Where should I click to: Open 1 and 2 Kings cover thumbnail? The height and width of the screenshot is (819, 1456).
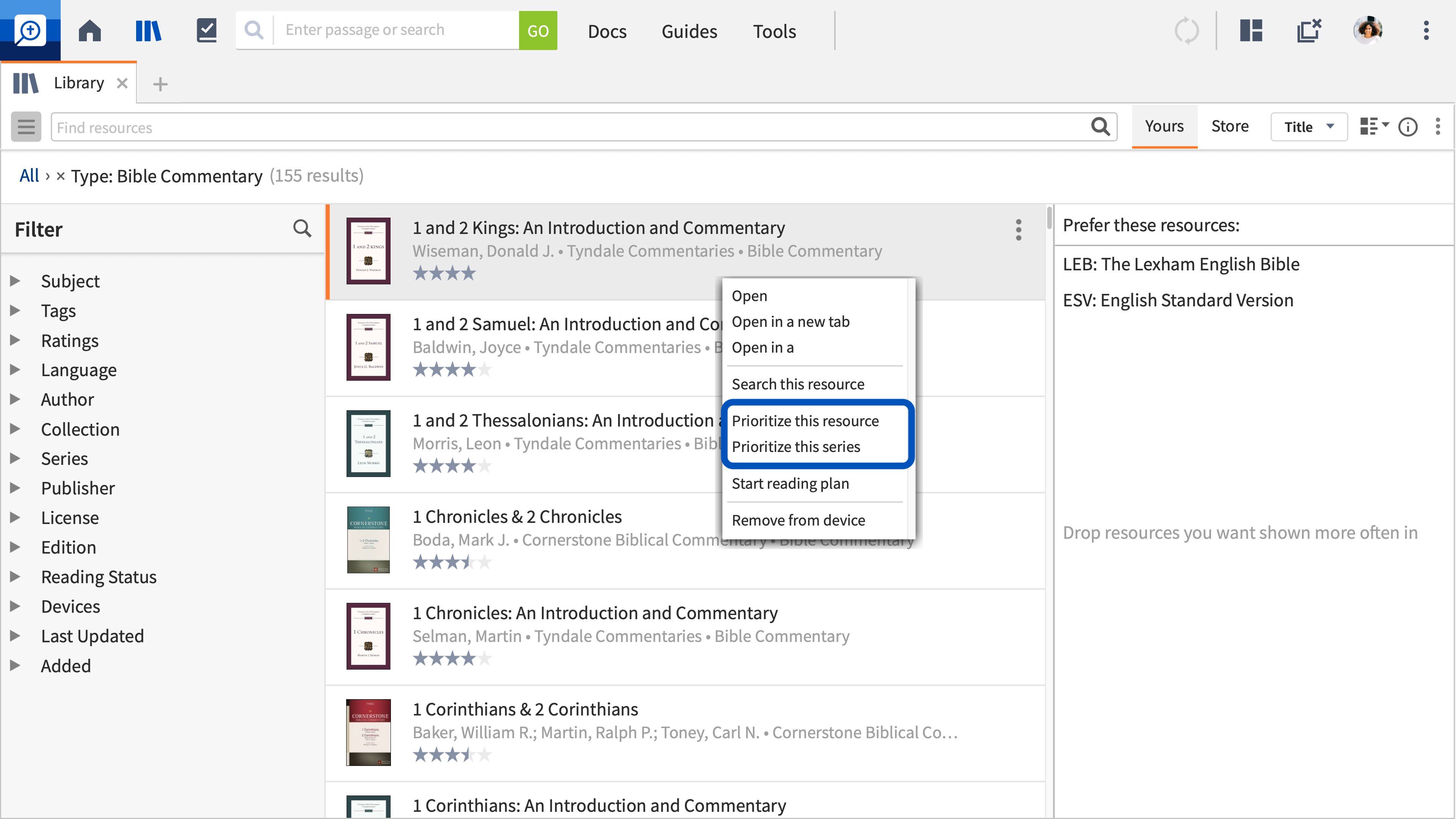tap(368, 250)
